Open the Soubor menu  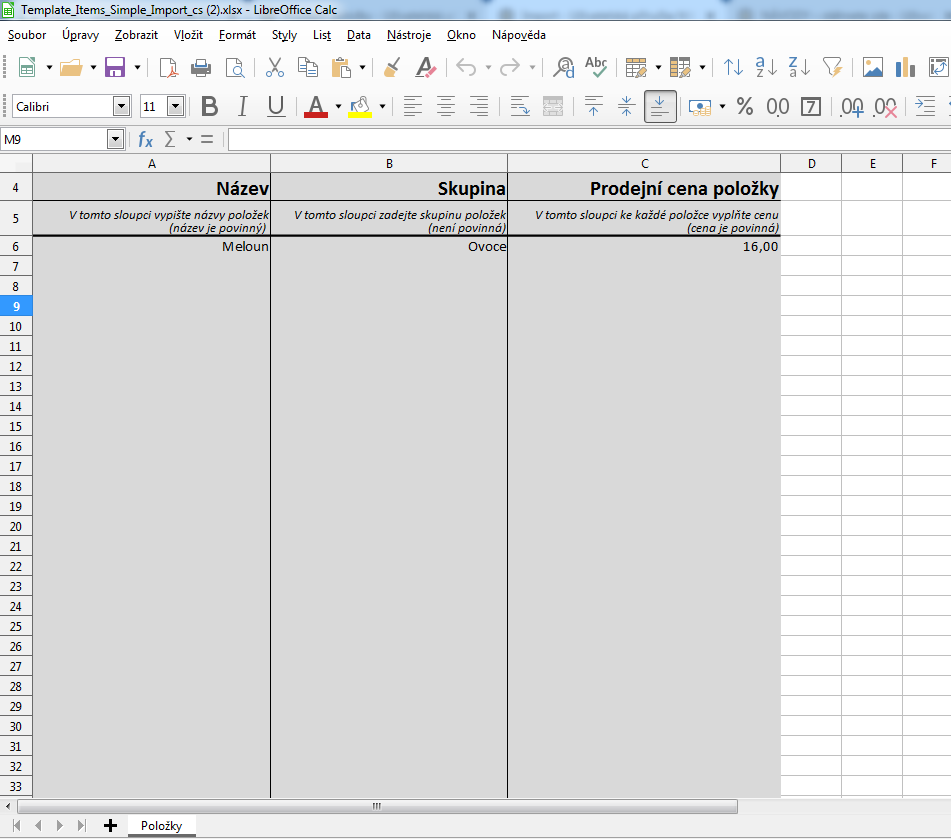click(x=27, y=35)
